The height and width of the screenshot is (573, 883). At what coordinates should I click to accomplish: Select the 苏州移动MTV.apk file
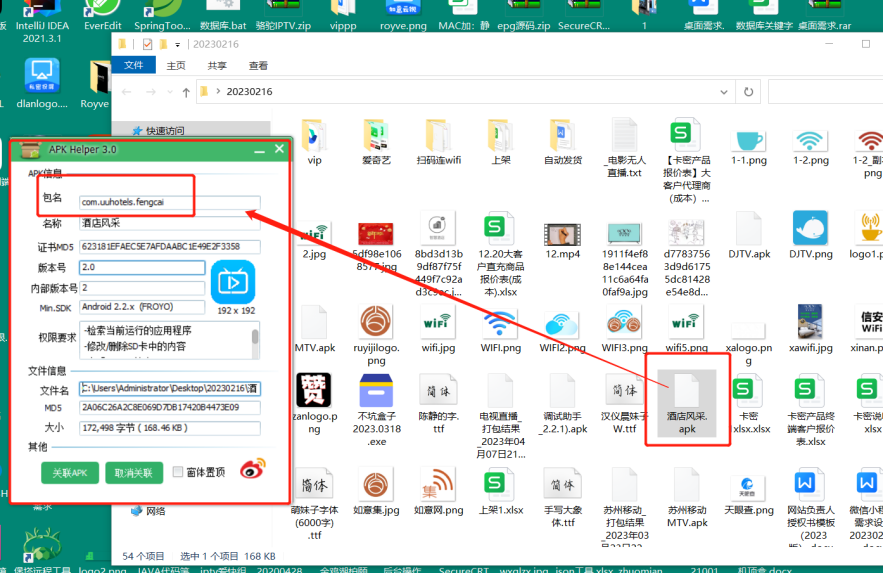[x=687, y=498]
